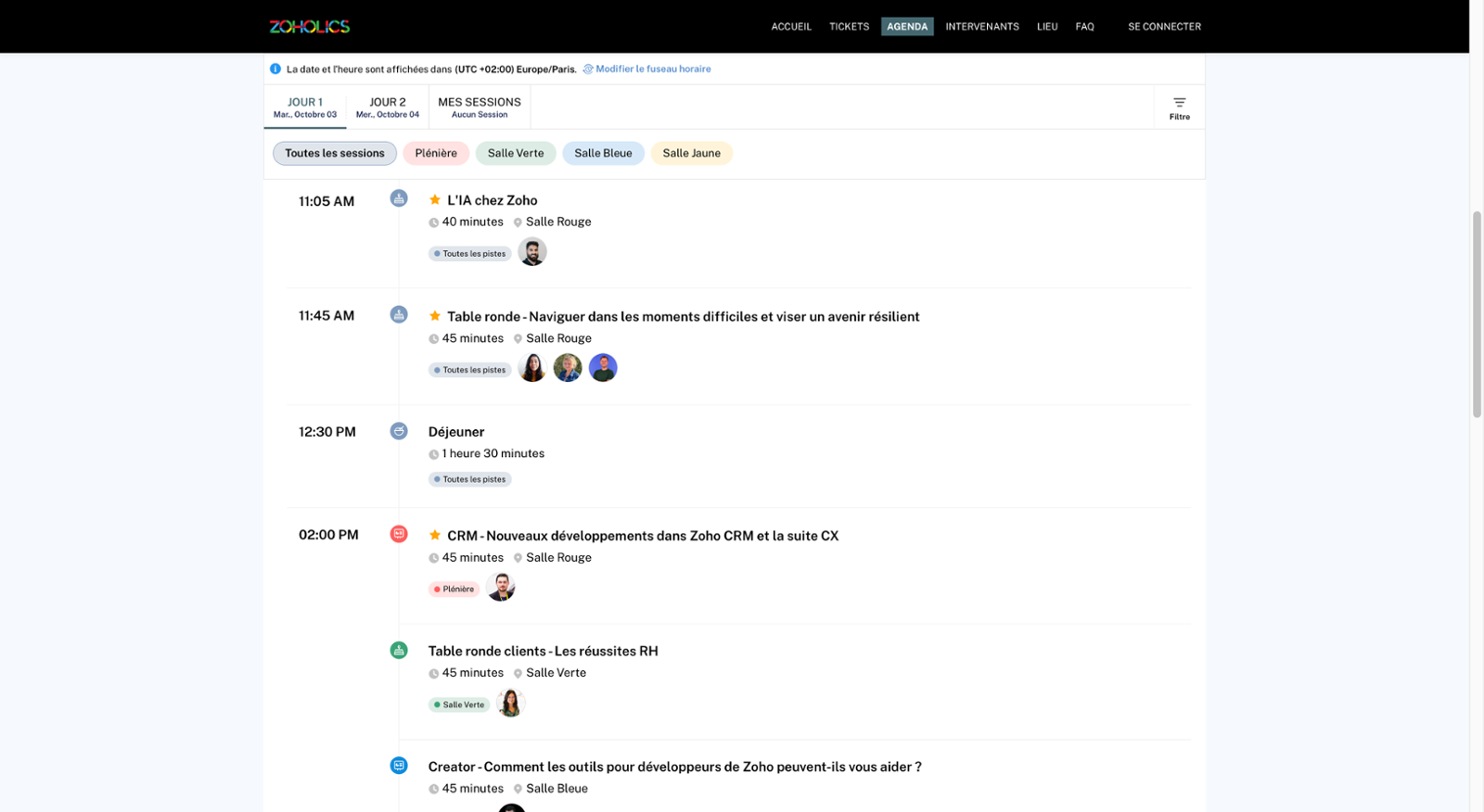Open second speaker avatar of Table ronde Naviguer
This screenshot has width=1484, height=812.
[x=568, y=368]
